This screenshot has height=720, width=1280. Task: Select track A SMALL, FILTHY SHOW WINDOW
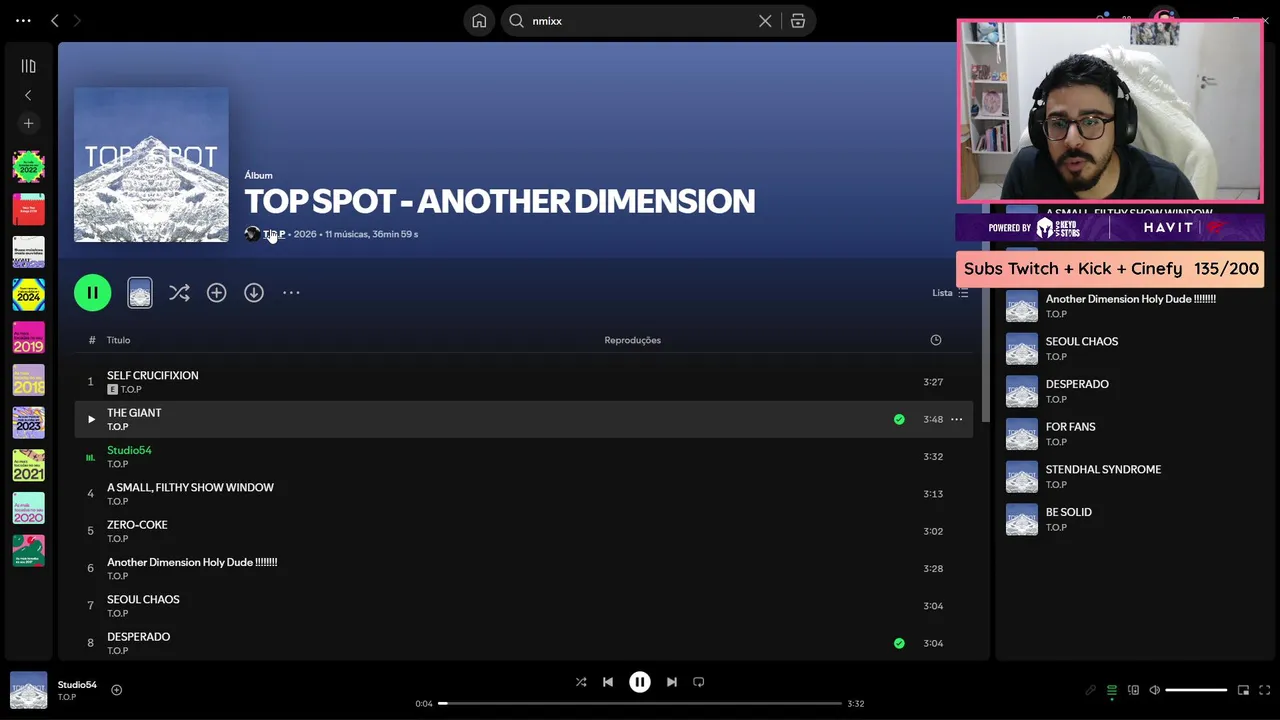click(x=523, y=494)
